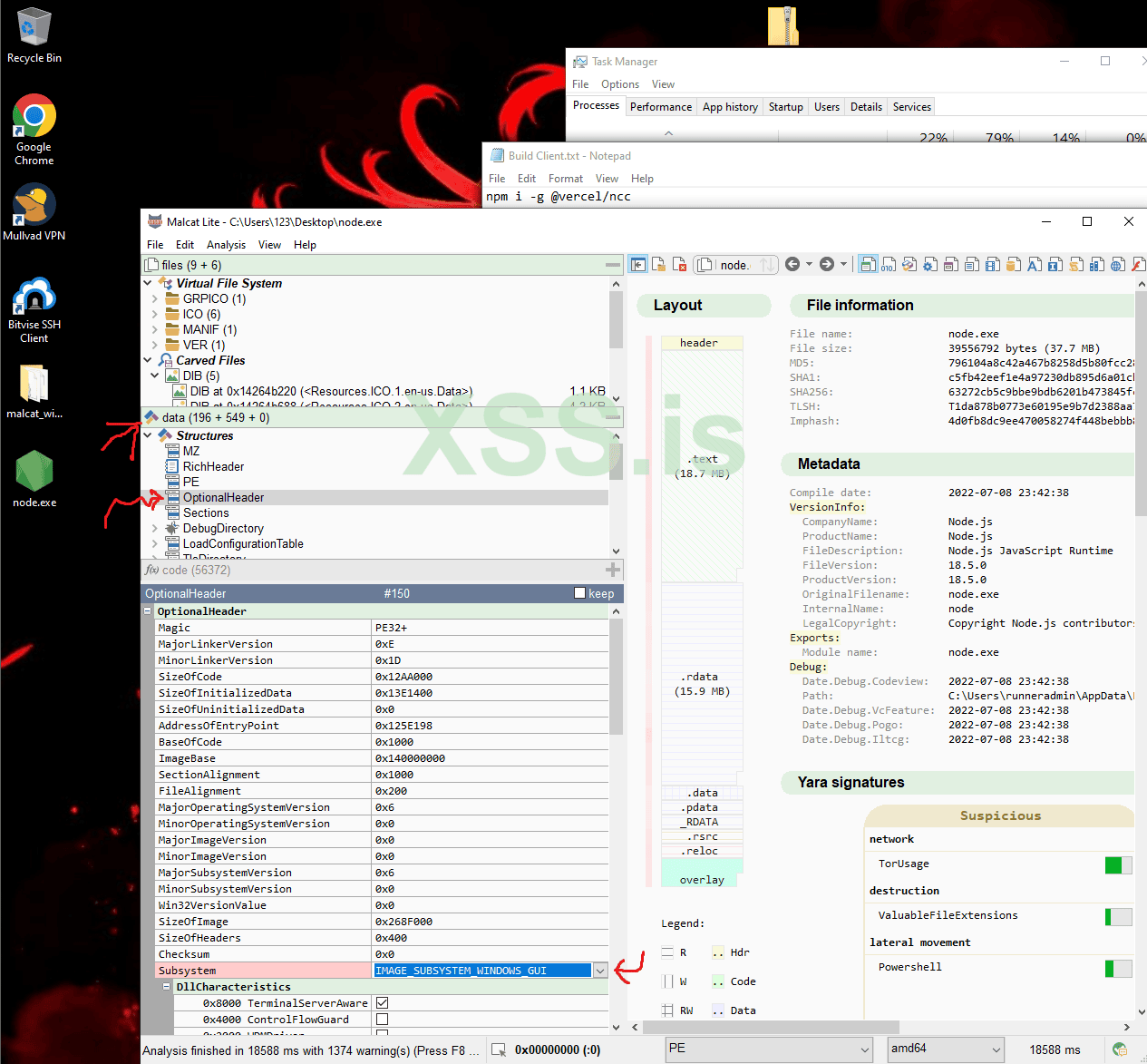The image size is (1147, 1064).
Task: Toggle the 'keep' checkbox in OptionalHeader bar
Action: tap(580, 593)
